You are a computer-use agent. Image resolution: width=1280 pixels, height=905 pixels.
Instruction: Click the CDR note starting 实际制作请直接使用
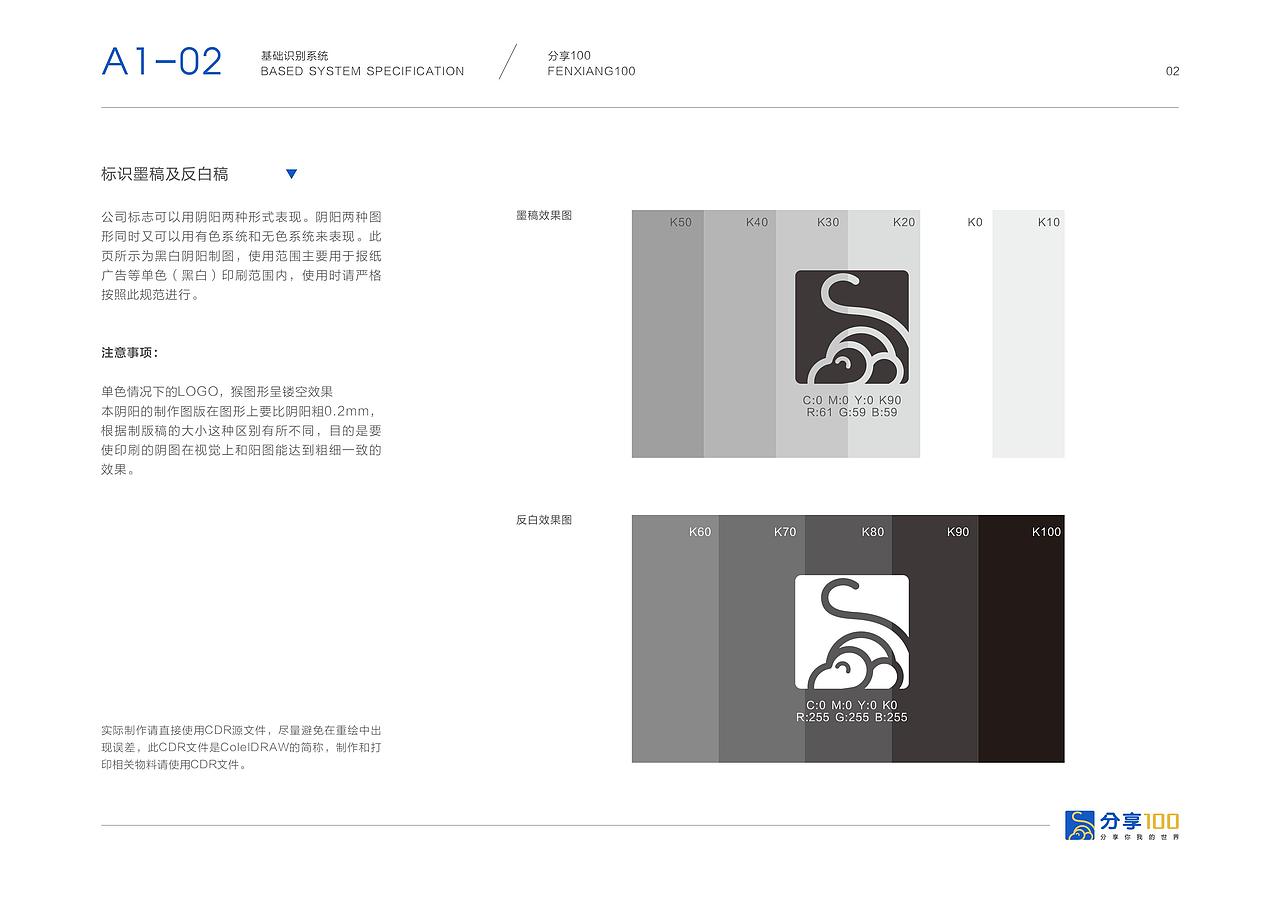tap(241, 747)
